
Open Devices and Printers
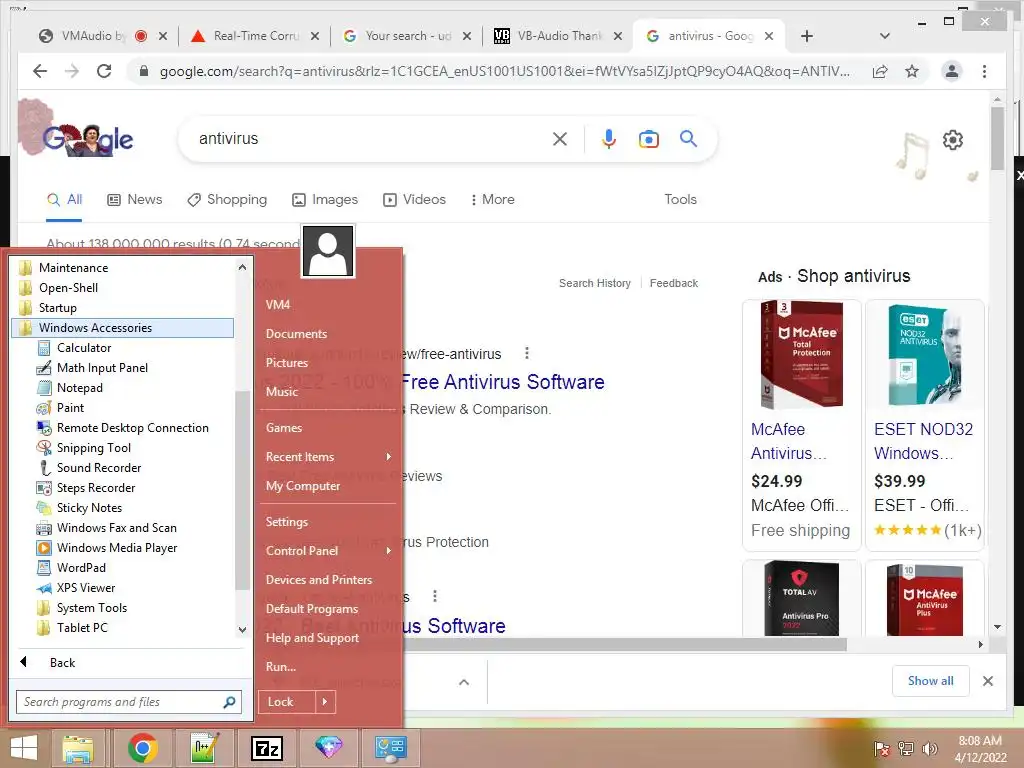tap(319, 580)
